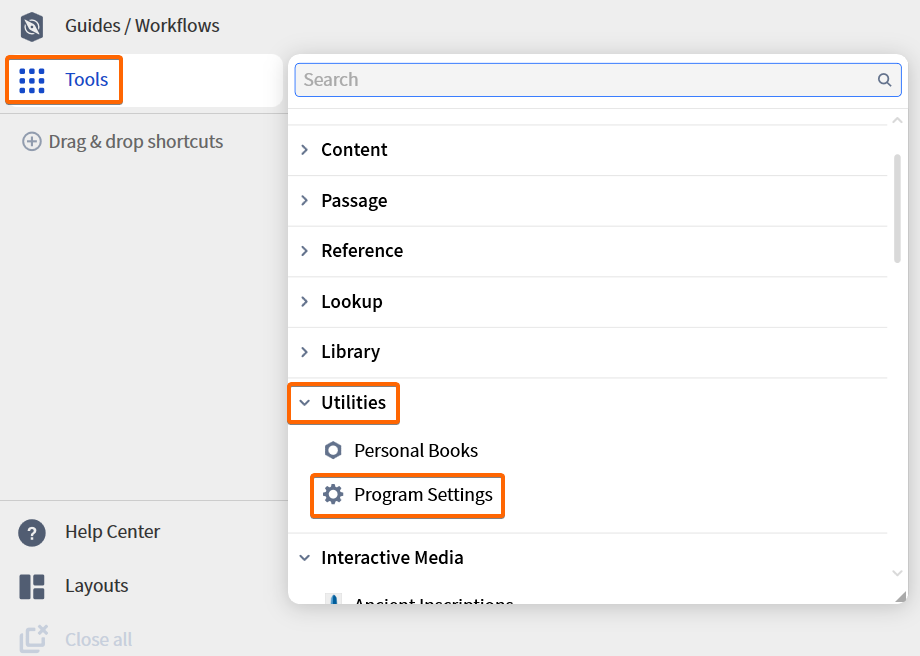Viewport: 920px width, 656px height.
Task: Click the Tools grid icon
Action: tap(32, 80)
